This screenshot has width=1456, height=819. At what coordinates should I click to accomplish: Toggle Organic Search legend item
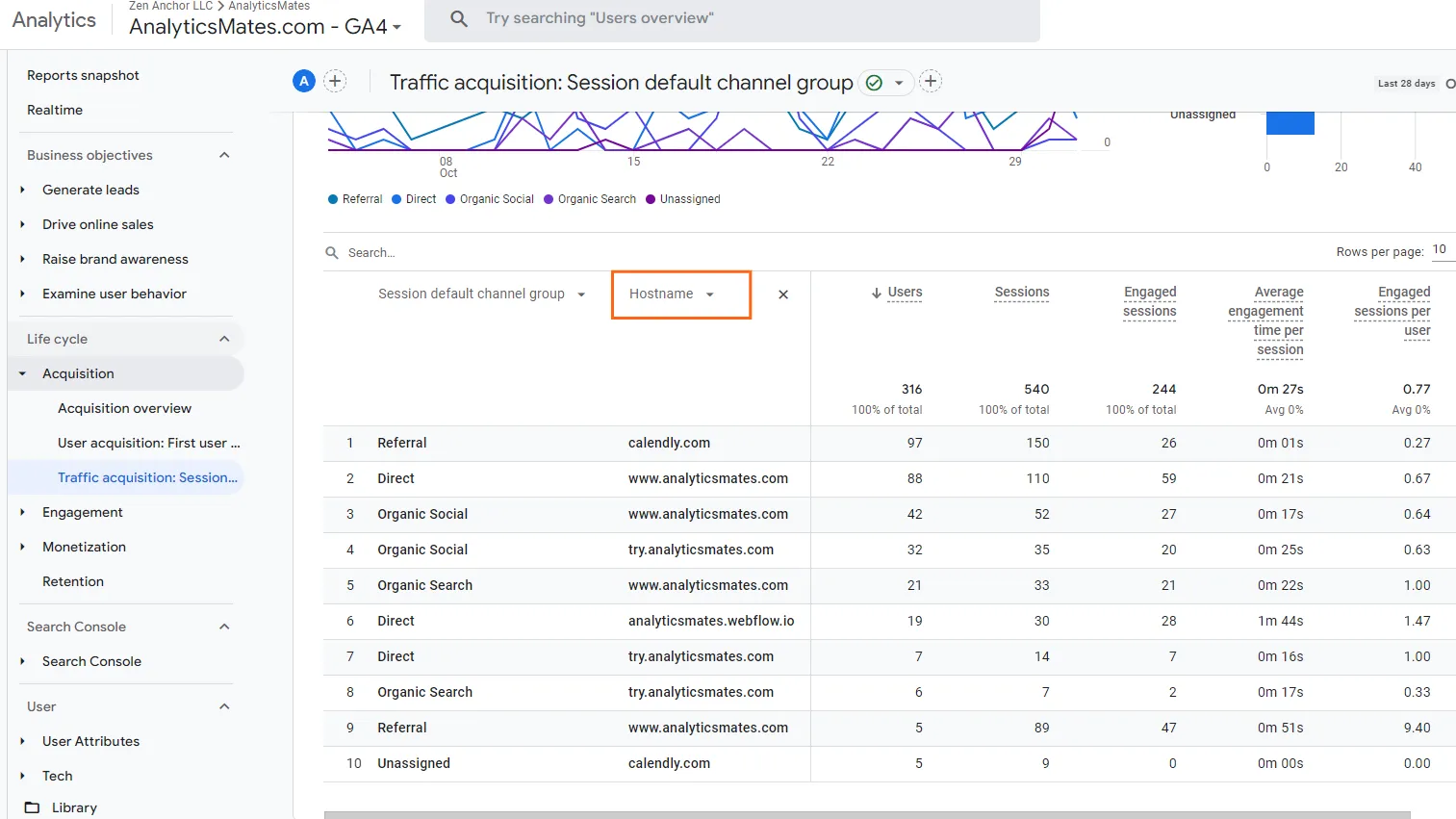point(589,199)
